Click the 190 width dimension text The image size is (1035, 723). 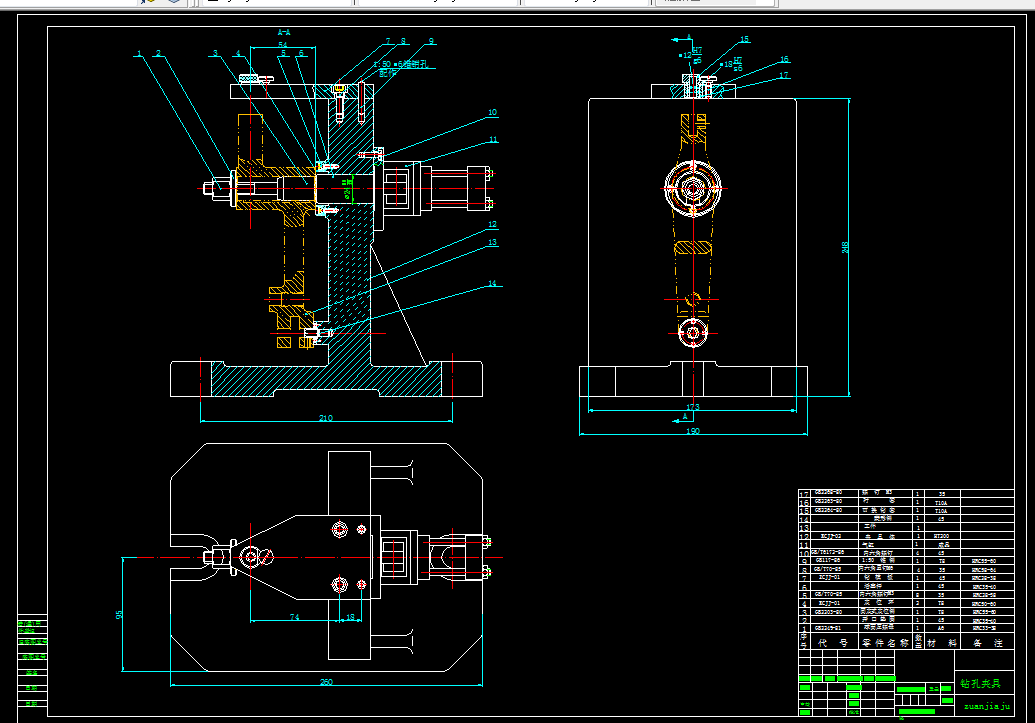tap(692, 430)
